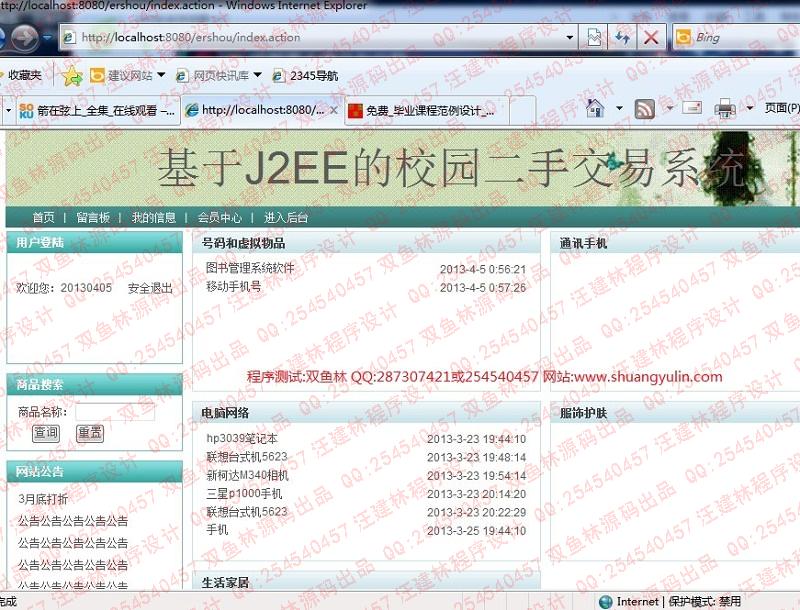Image resolution: width=800 pixels, height=610 pixels.
Task: Close the localhost:8080 tab
Action: [x=334, y=110]
